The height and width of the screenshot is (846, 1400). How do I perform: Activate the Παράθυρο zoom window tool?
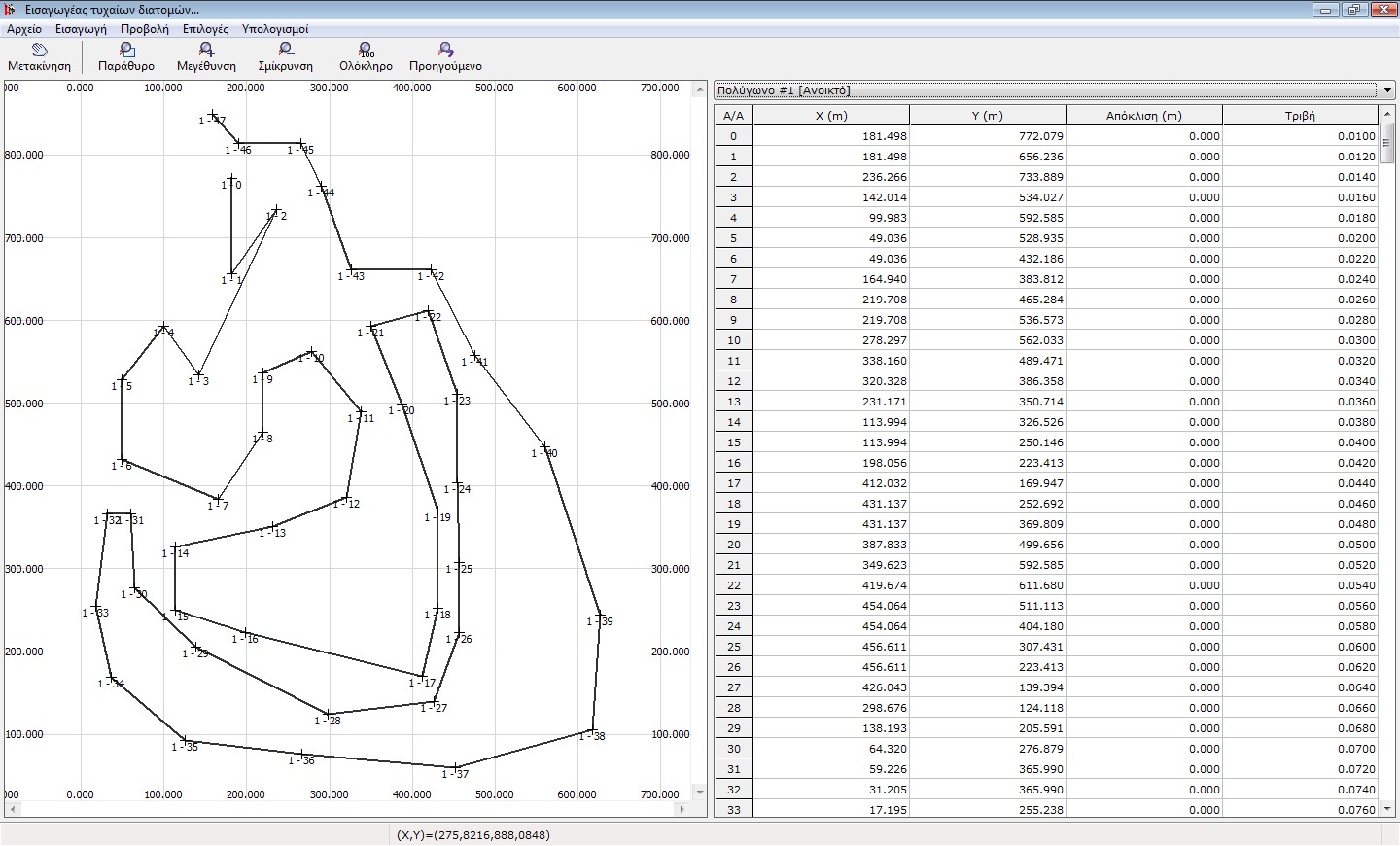[x=126, y=56]
